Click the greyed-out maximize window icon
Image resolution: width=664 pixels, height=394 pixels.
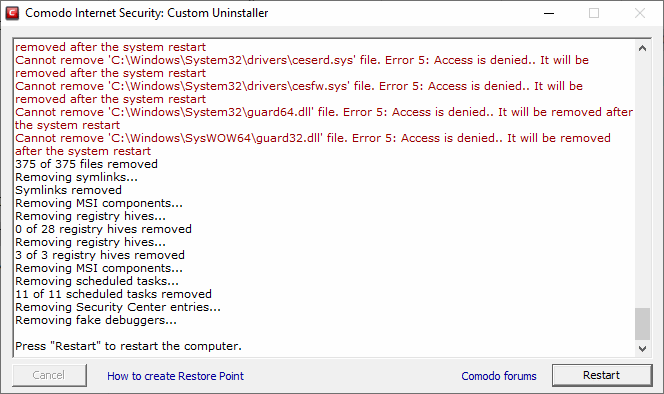[x=594, y=13]
